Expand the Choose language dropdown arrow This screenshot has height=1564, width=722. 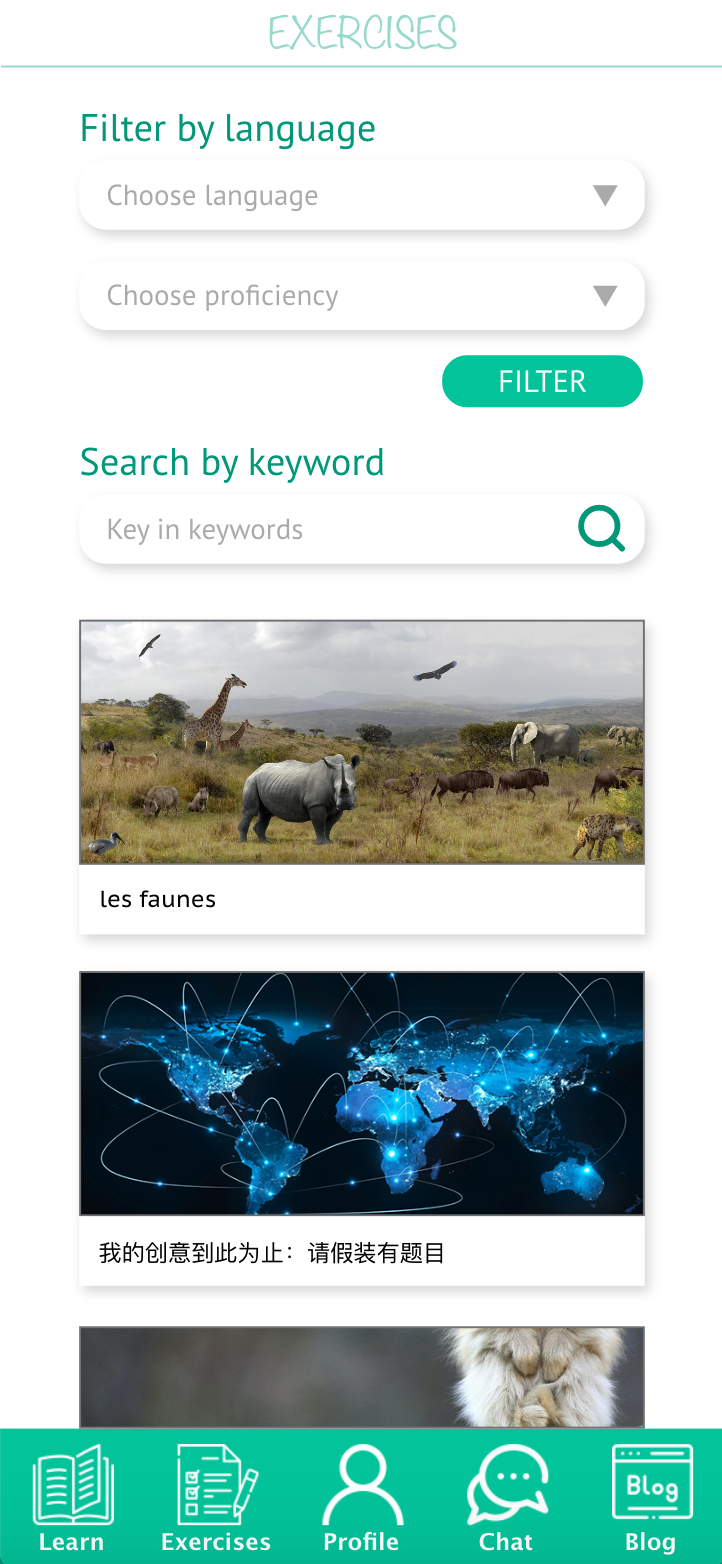pyautogui.click(x=605, y=195)
